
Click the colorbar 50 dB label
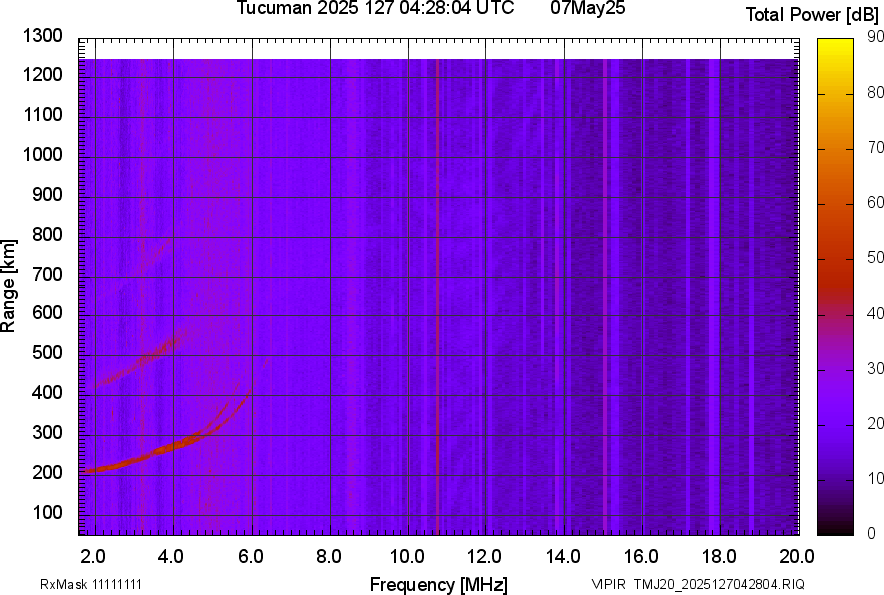click(x=875, y=257)
